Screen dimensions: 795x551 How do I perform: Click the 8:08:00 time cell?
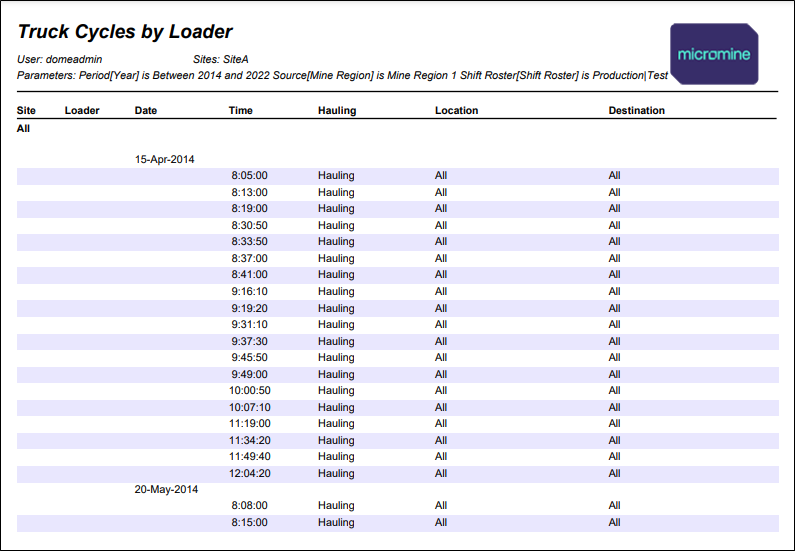249,505
